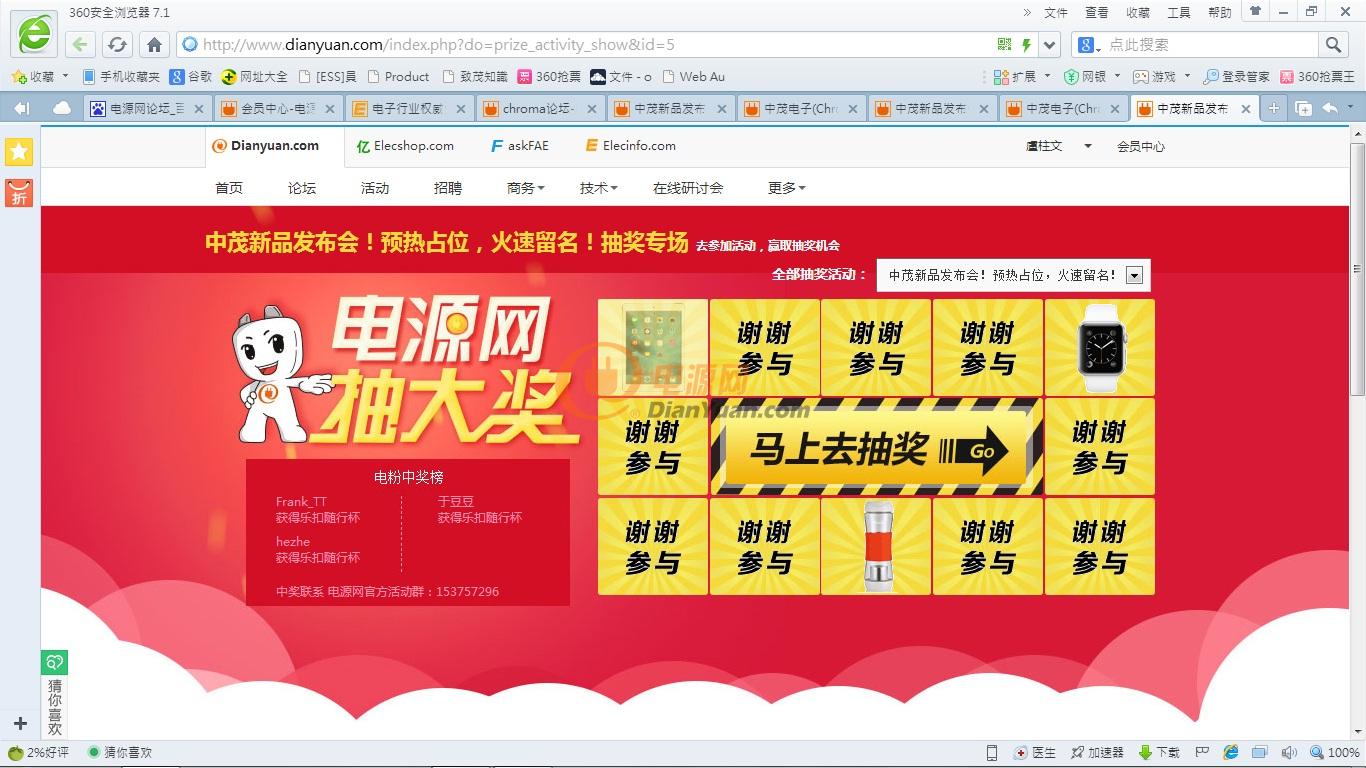1366x768 pixels.
Task: Click the restore closed tab undo icon
Action: pos(1330,108)
